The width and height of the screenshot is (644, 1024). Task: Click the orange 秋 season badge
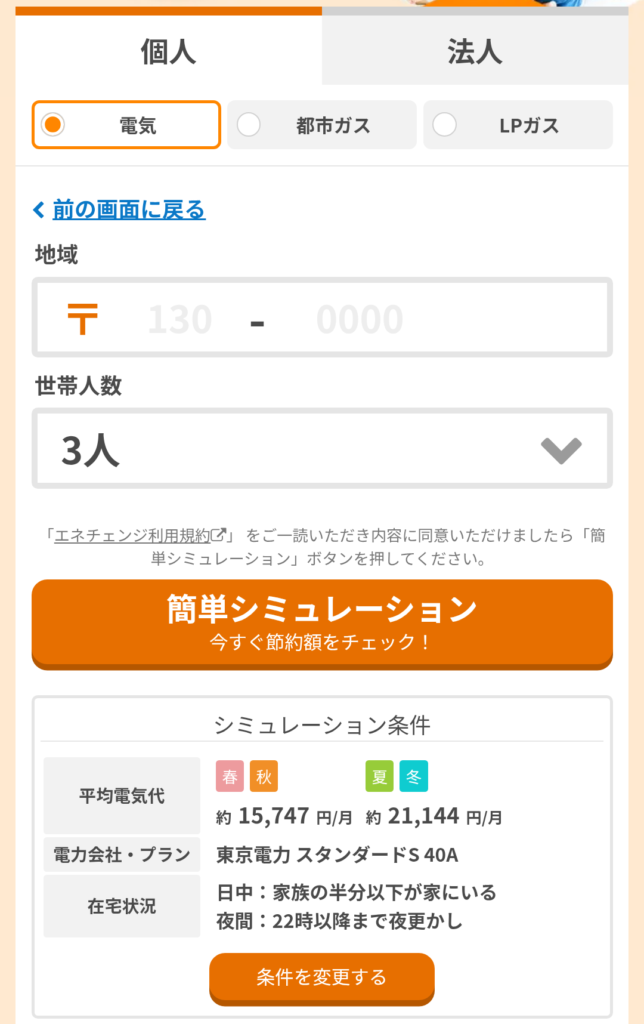click(264, 776)
